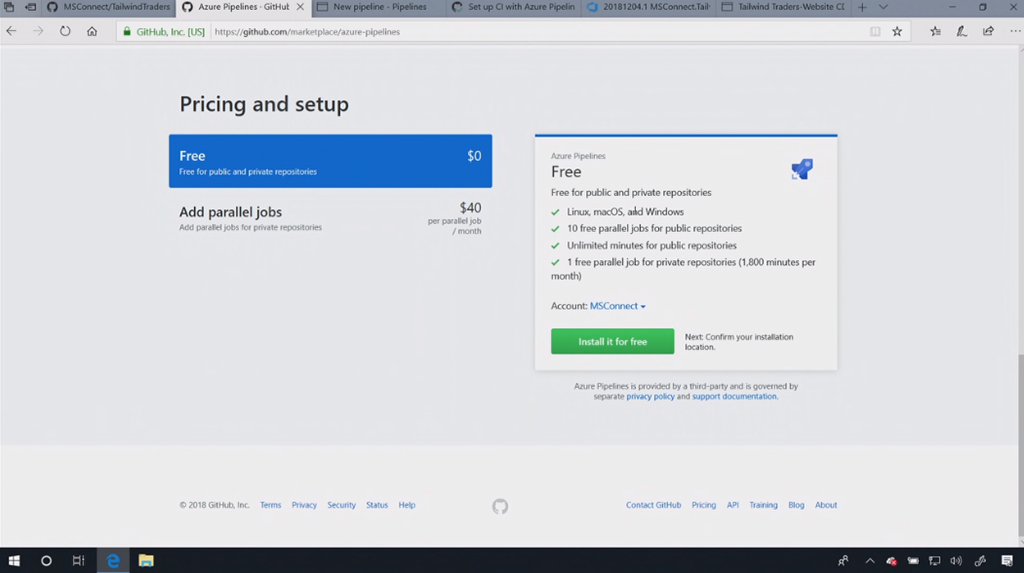
Task: Open Windows Ink Workspace tray icon
Action: tap(980, 561)
